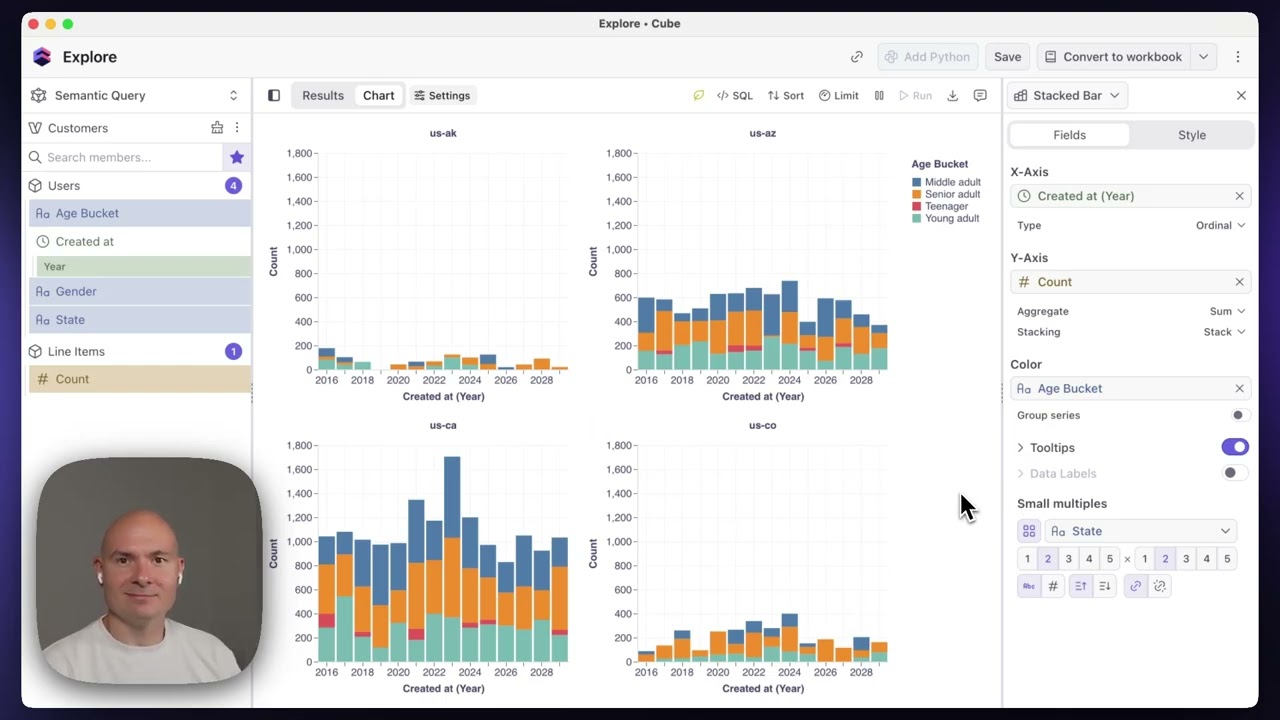Image resolution: width=1280 pixels, height=720 pixels.
Task: Choose ascending sort for small multiples
Action: [1080, 586]
